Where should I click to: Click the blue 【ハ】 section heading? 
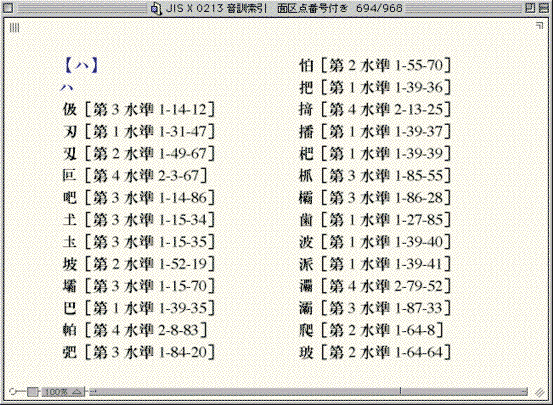(81, 66)
